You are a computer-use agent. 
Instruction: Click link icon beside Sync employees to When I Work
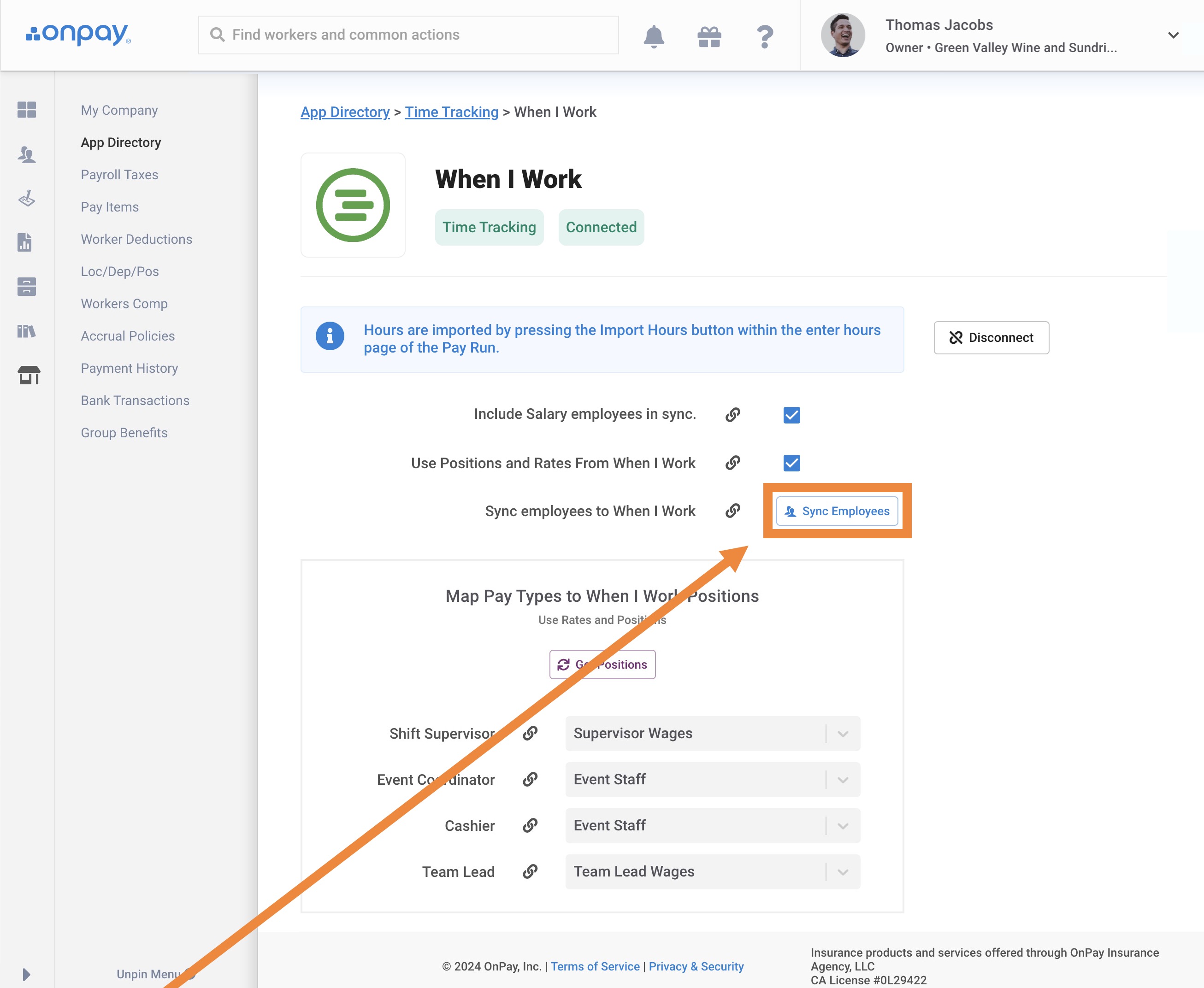[x=732, y=511]
